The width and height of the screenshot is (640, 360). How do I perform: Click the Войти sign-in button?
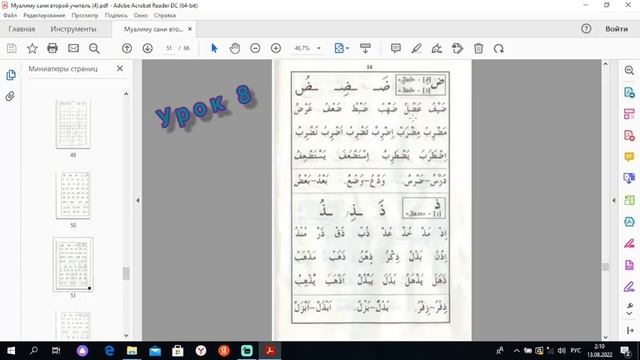click(x=616, y=29)
